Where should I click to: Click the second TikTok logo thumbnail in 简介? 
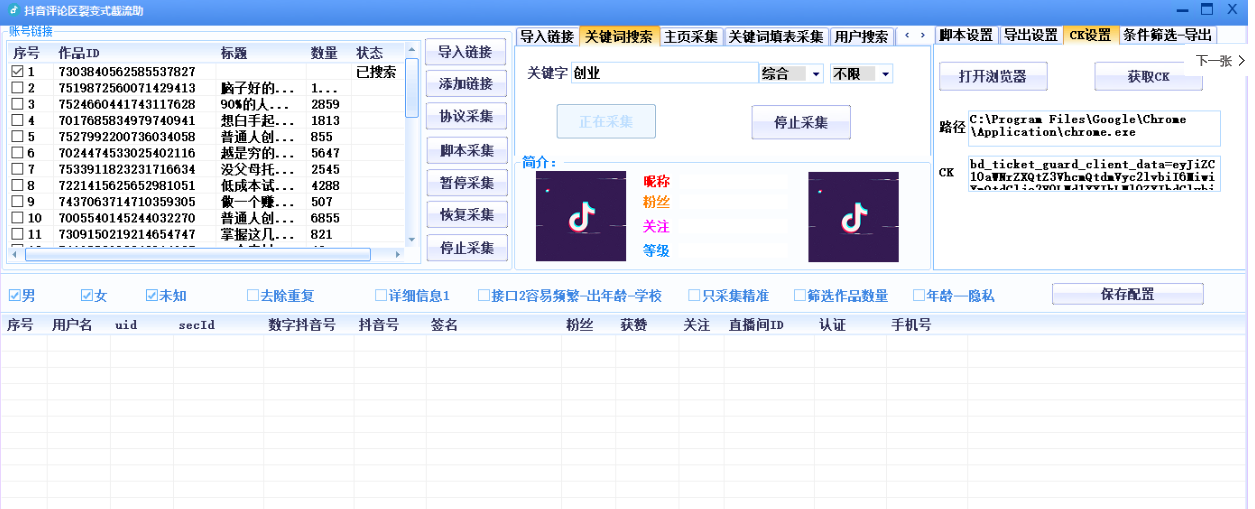click(853, 216)
